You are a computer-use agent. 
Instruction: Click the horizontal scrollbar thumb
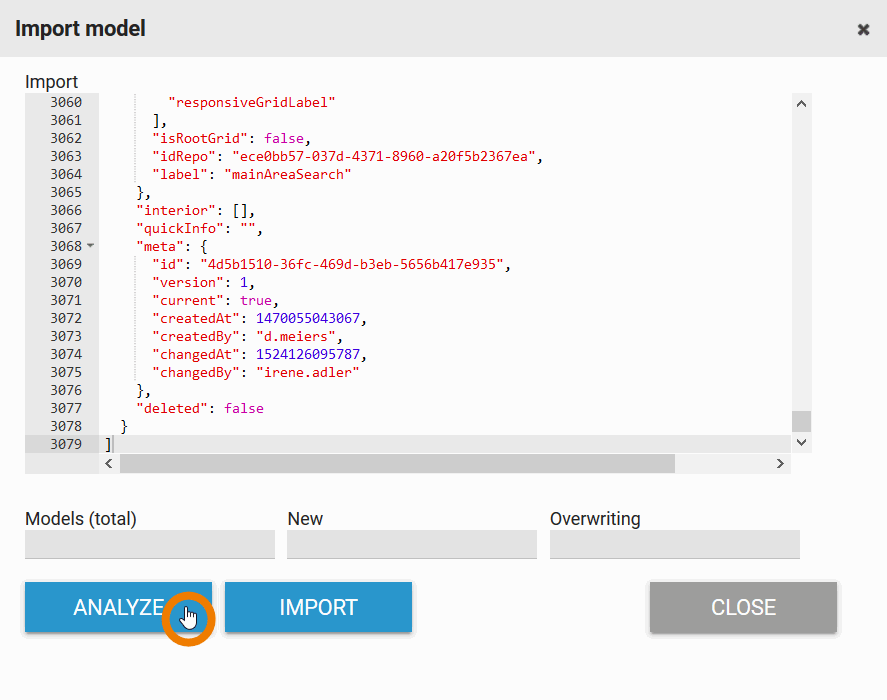(x=397, y=464)
